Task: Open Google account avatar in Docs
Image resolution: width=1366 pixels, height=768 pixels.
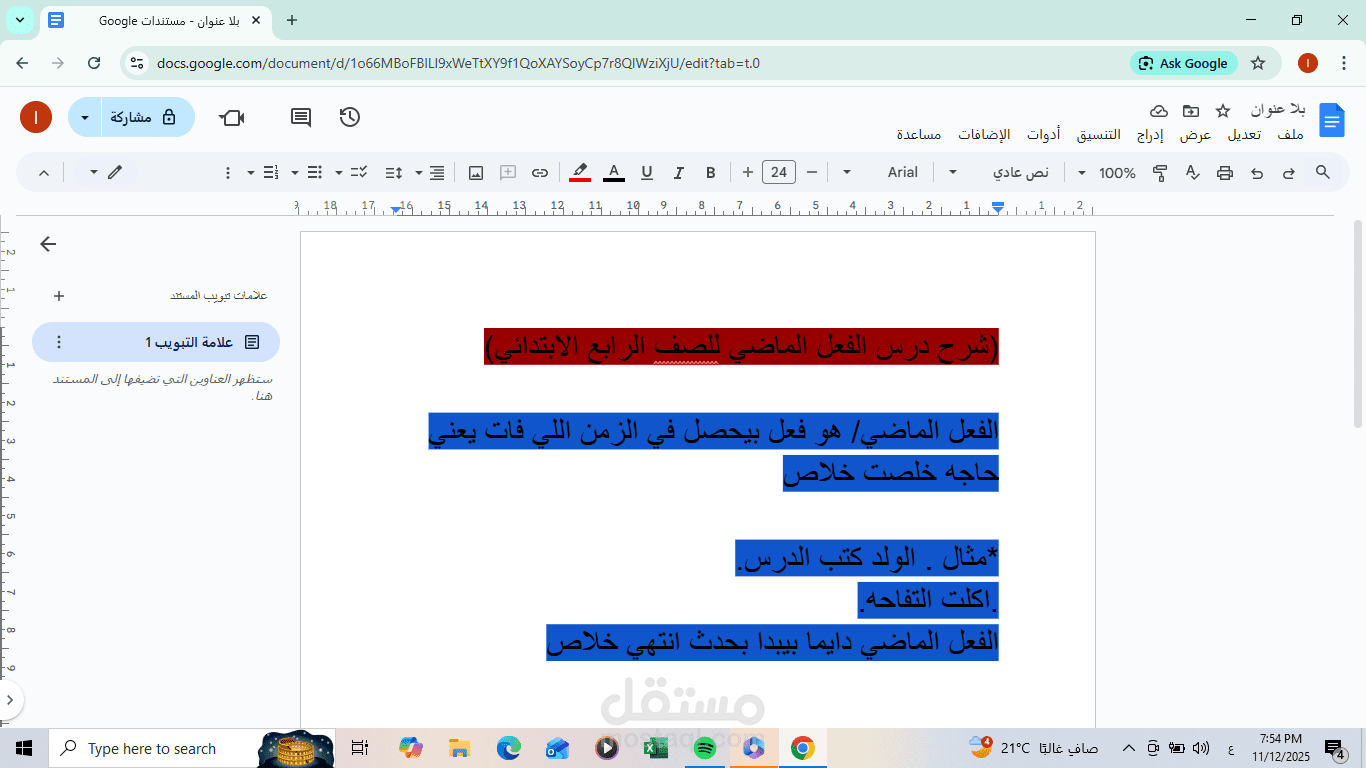Action: coord(36,118)
